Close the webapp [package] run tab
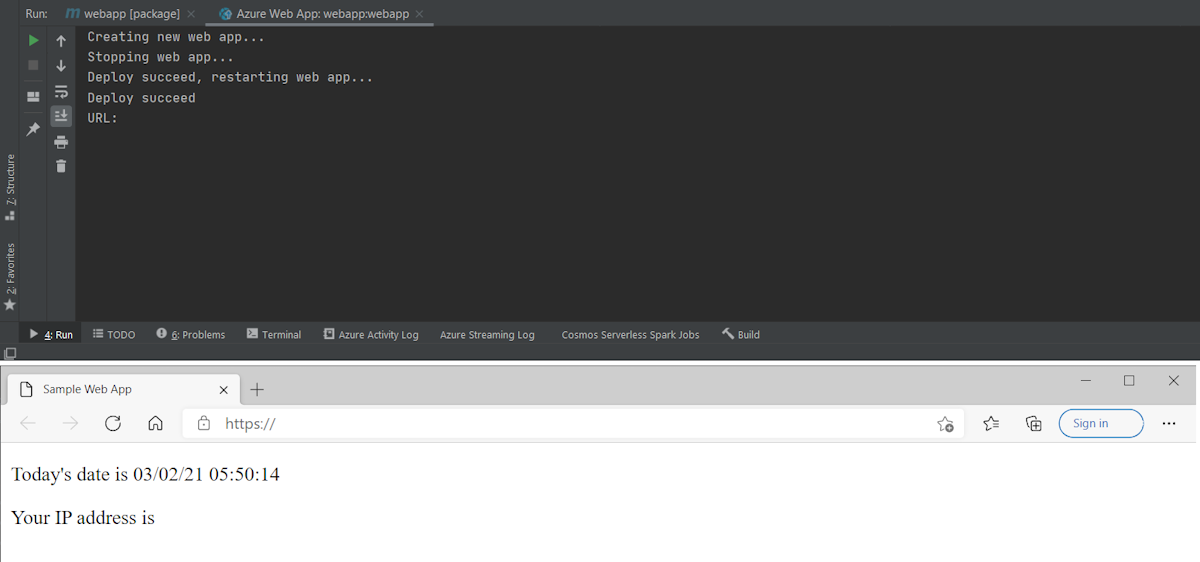Viewport: 1200px width, 562px height. pos(193,14)
